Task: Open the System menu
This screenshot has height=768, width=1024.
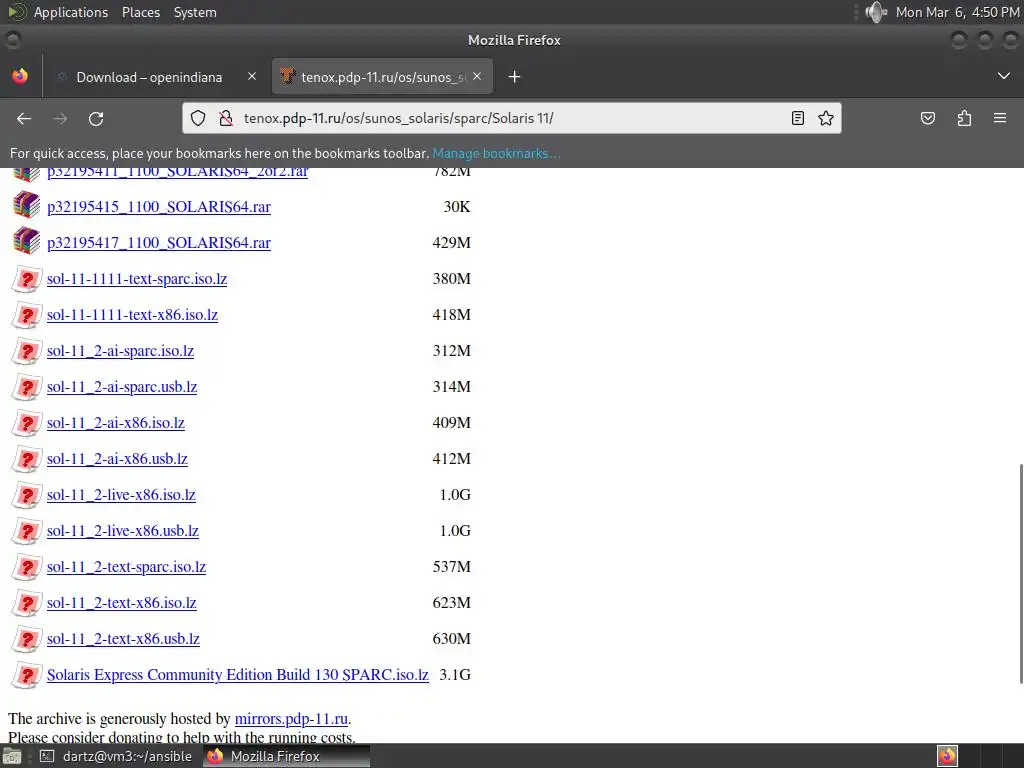Action: tap(195, 12)
